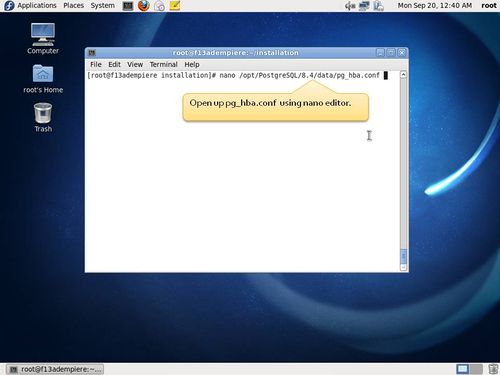Select the root's Home folder icon
The height and width of the screenshot is (375, 500).
pyautogui.click(x=43, y=79)
